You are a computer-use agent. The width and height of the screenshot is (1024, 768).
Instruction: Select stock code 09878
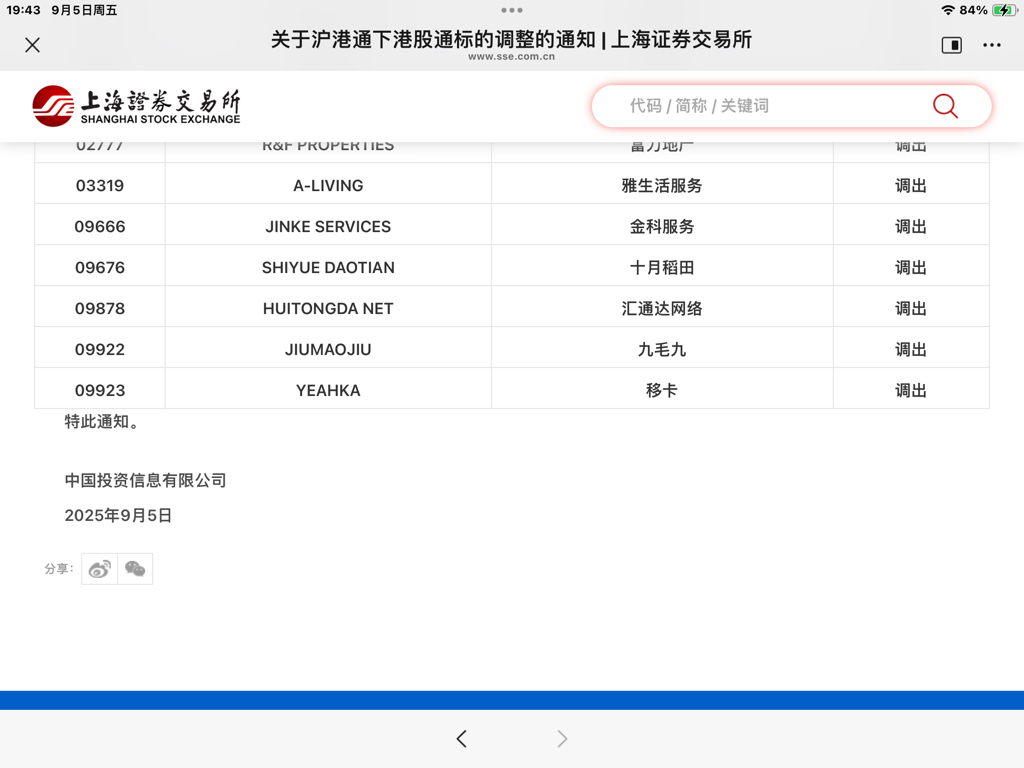[x=100, y=308]
